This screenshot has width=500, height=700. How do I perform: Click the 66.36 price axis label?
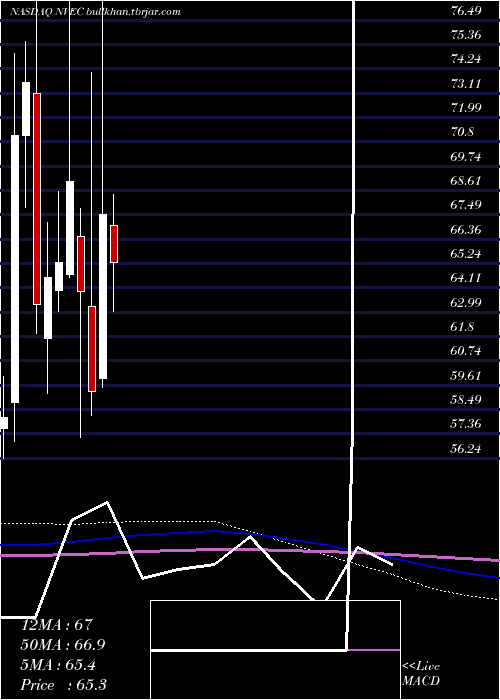[x=466, y=229]
